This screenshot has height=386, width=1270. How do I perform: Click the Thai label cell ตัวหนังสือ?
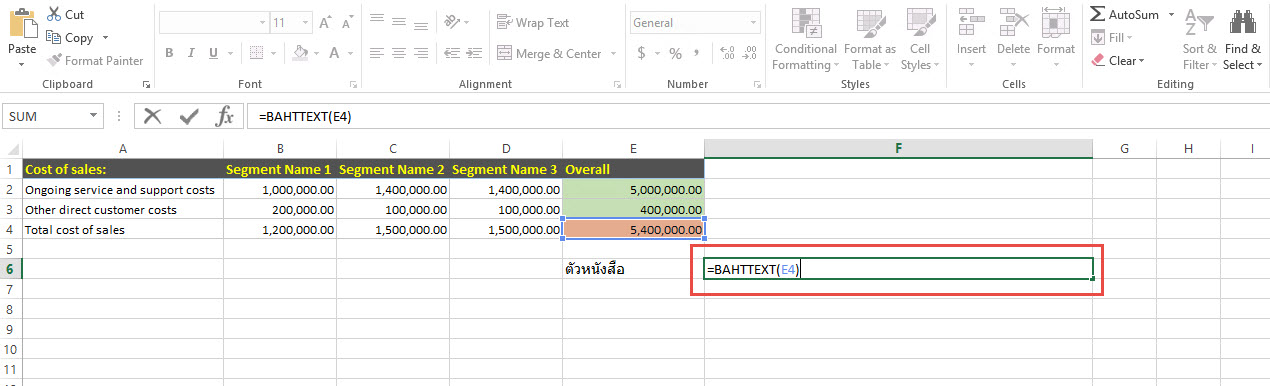(634, 269)
